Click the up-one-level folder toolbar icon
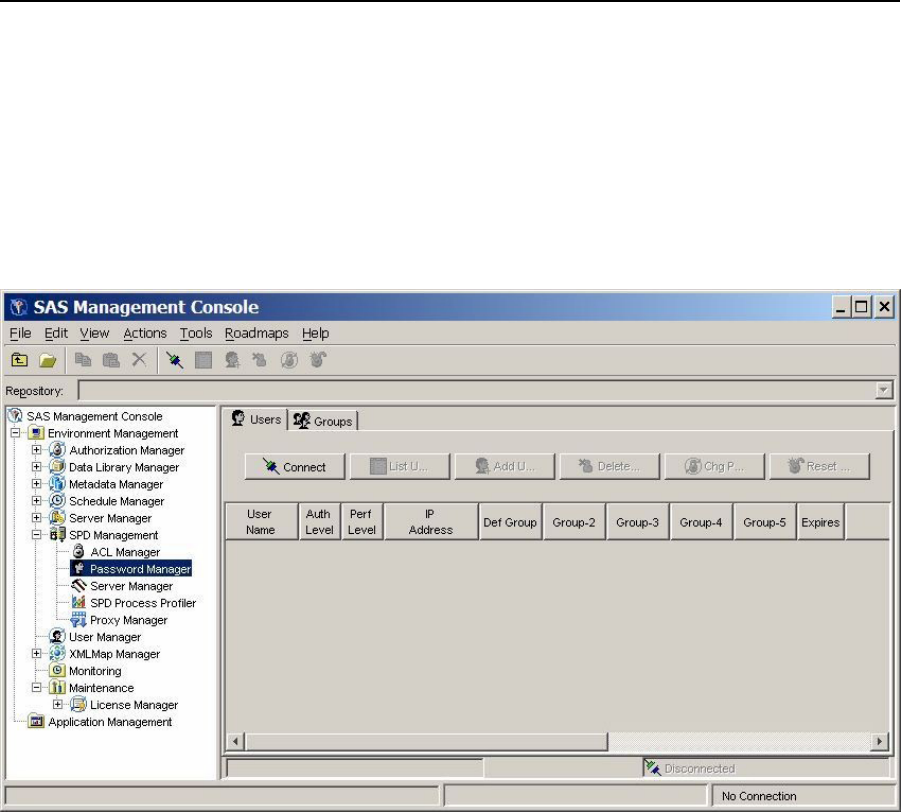Image resolution: width=901 pixels, height=812 pixels. (20, 360)
